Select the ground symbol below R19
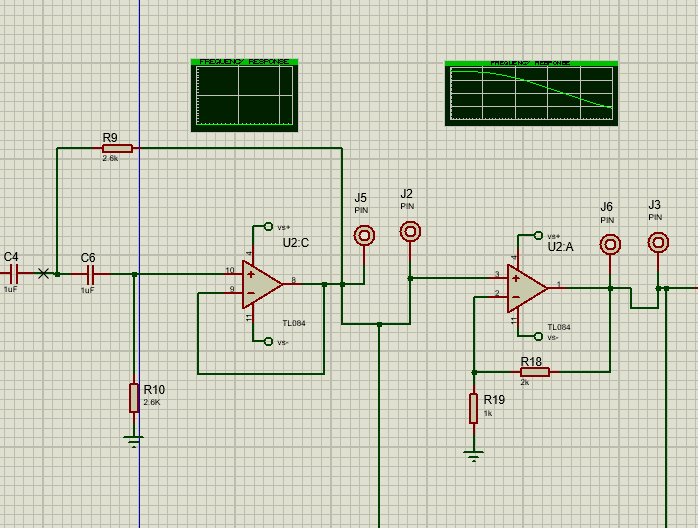The height and width of the screenshot is (528, 698). point(474,456)
